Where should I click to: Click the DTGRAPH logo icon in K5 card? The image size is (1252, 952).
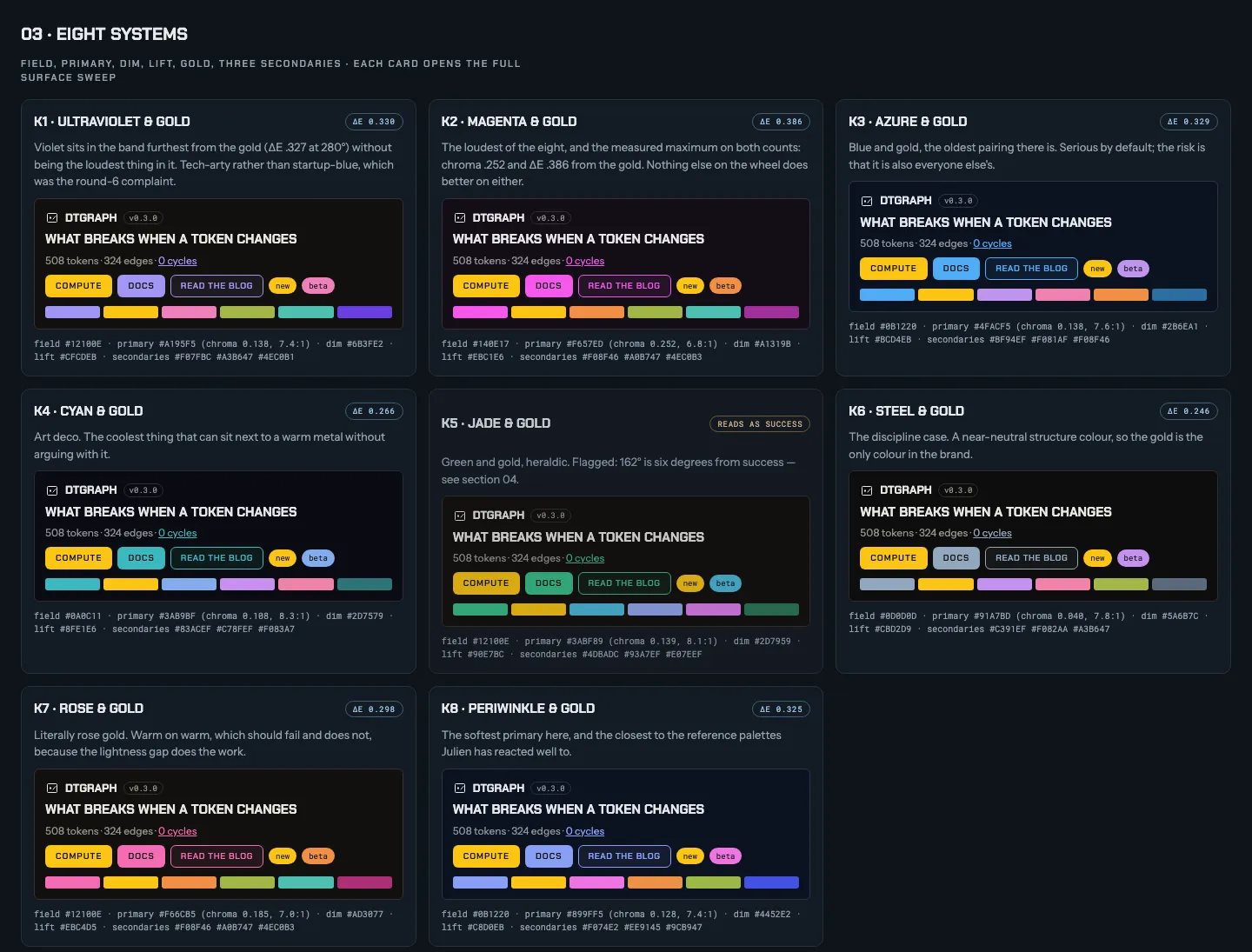tap(460, 516)
